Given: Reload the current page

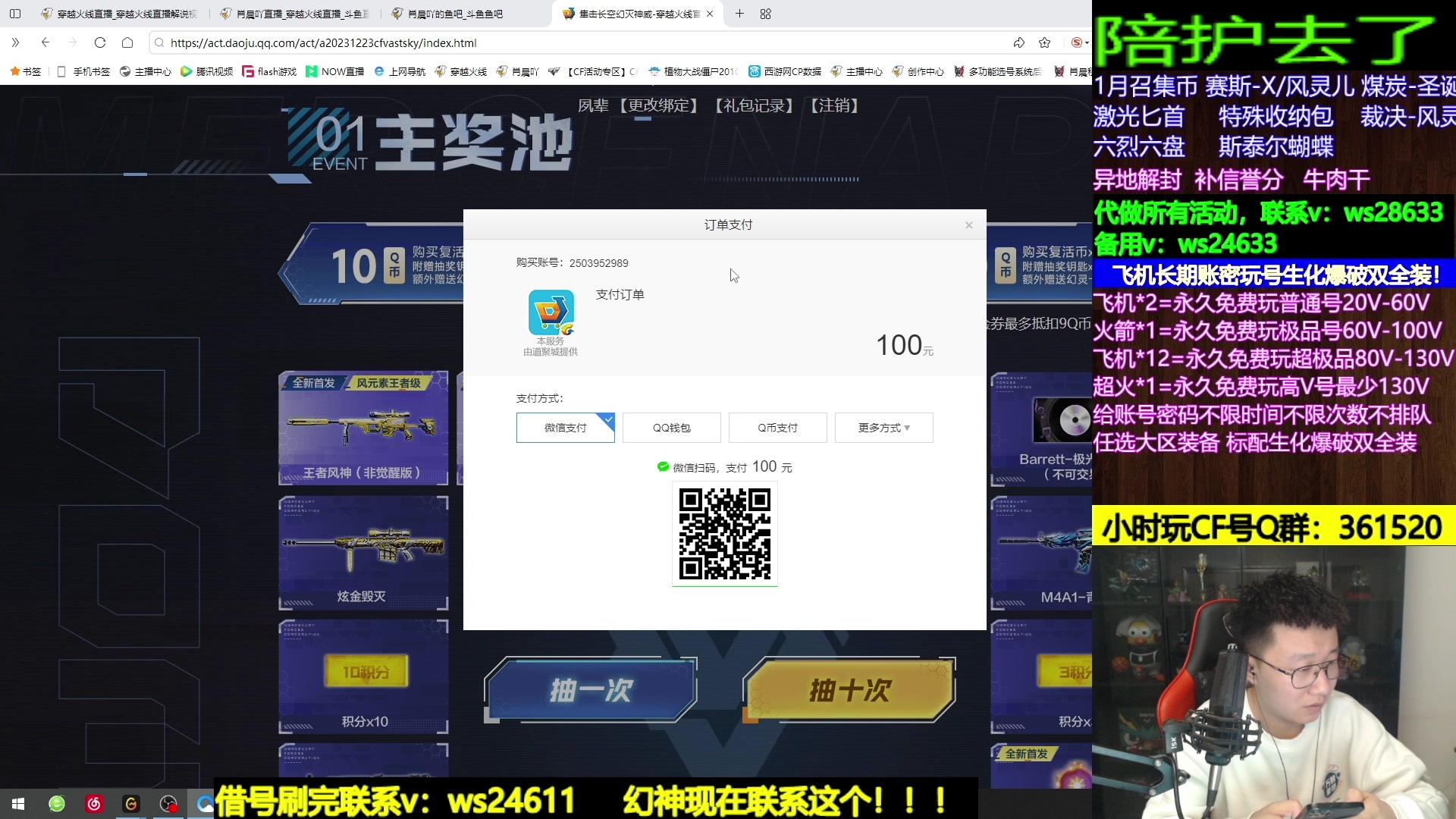Looking at the screenshot, I should coord(100,42).
